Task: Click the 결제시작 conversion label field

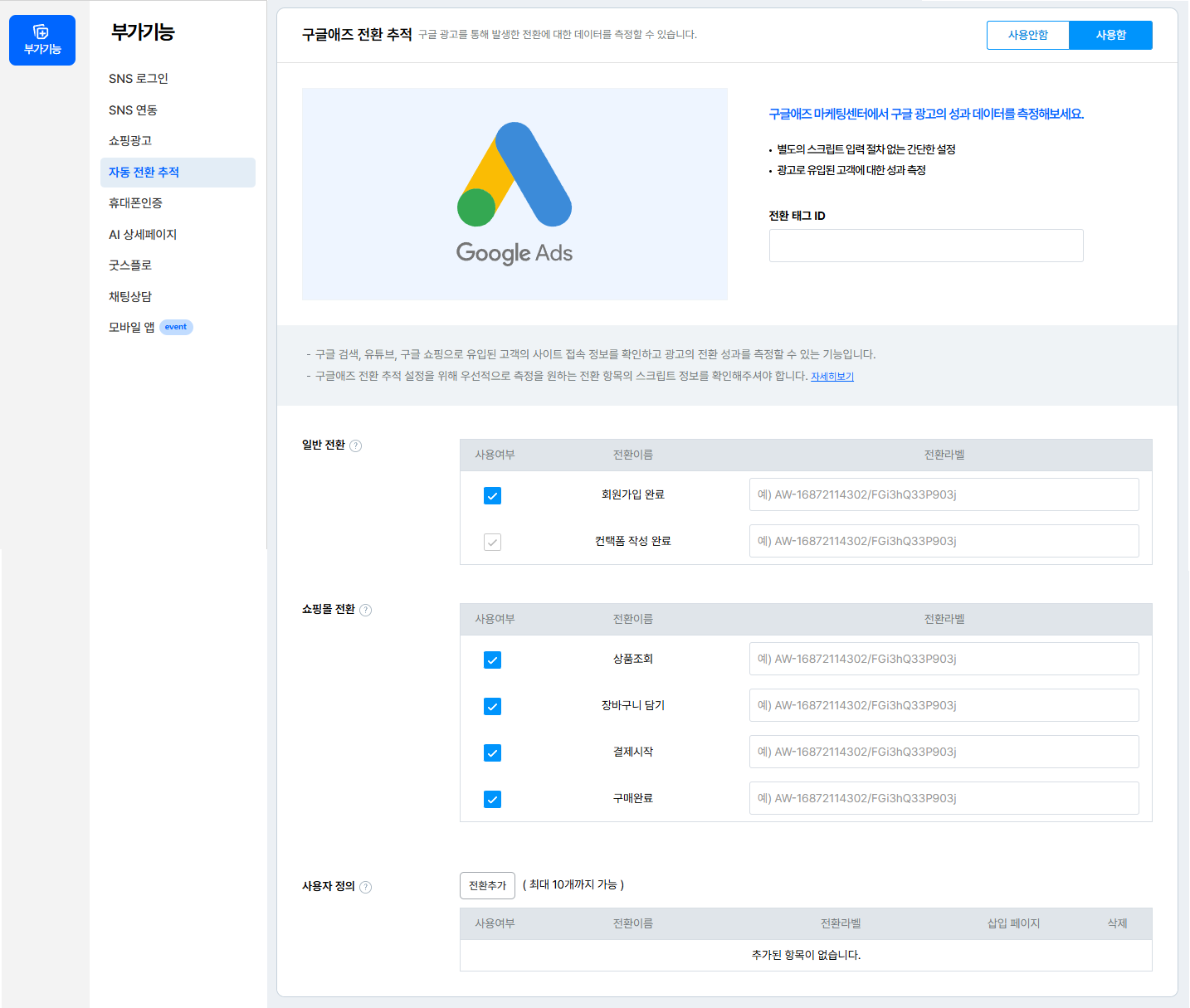Action: (944, 752)
